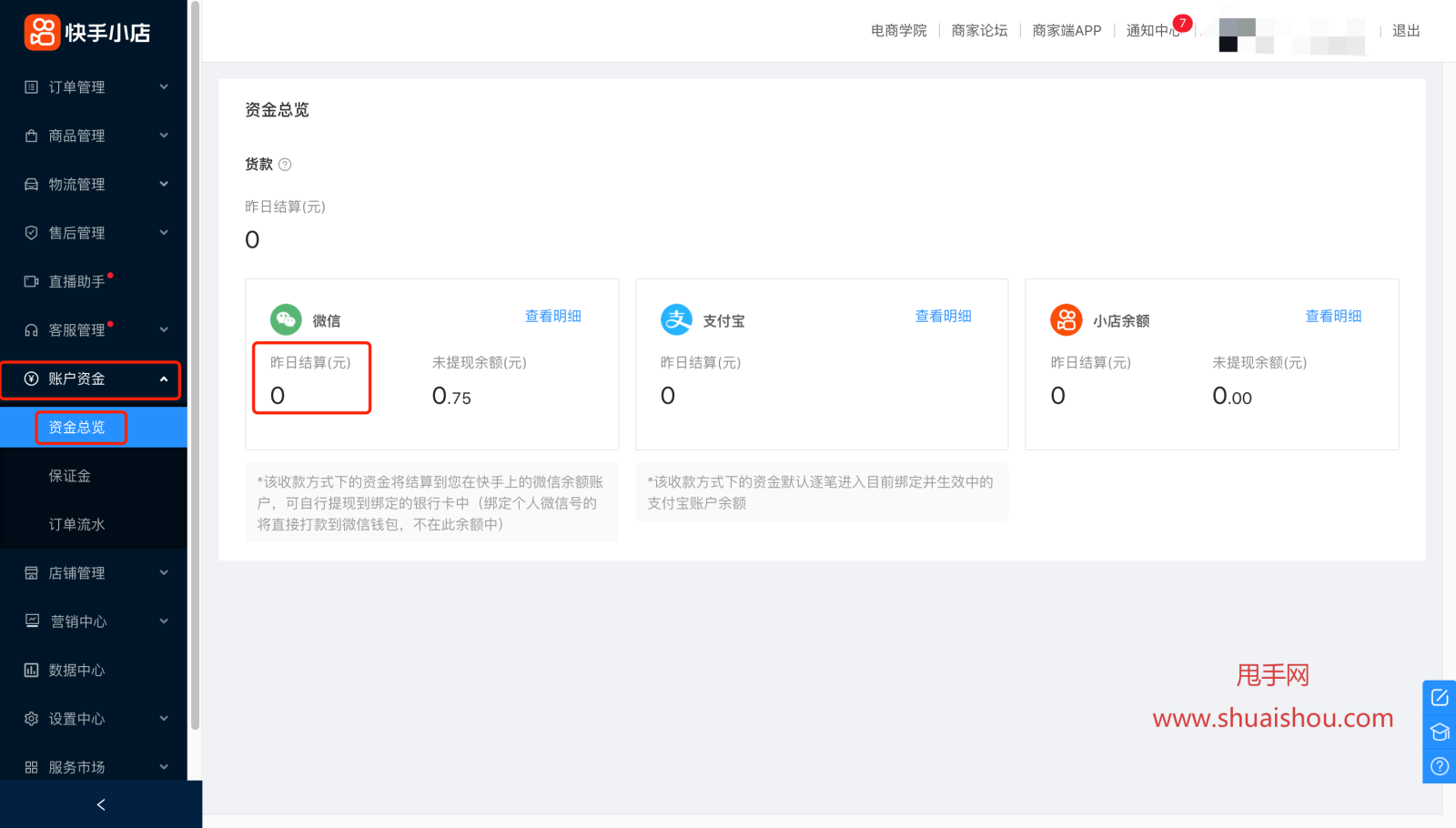Click the product management bag icon
This screenshot has width=1456, height=828.
(x=31, y=136)
